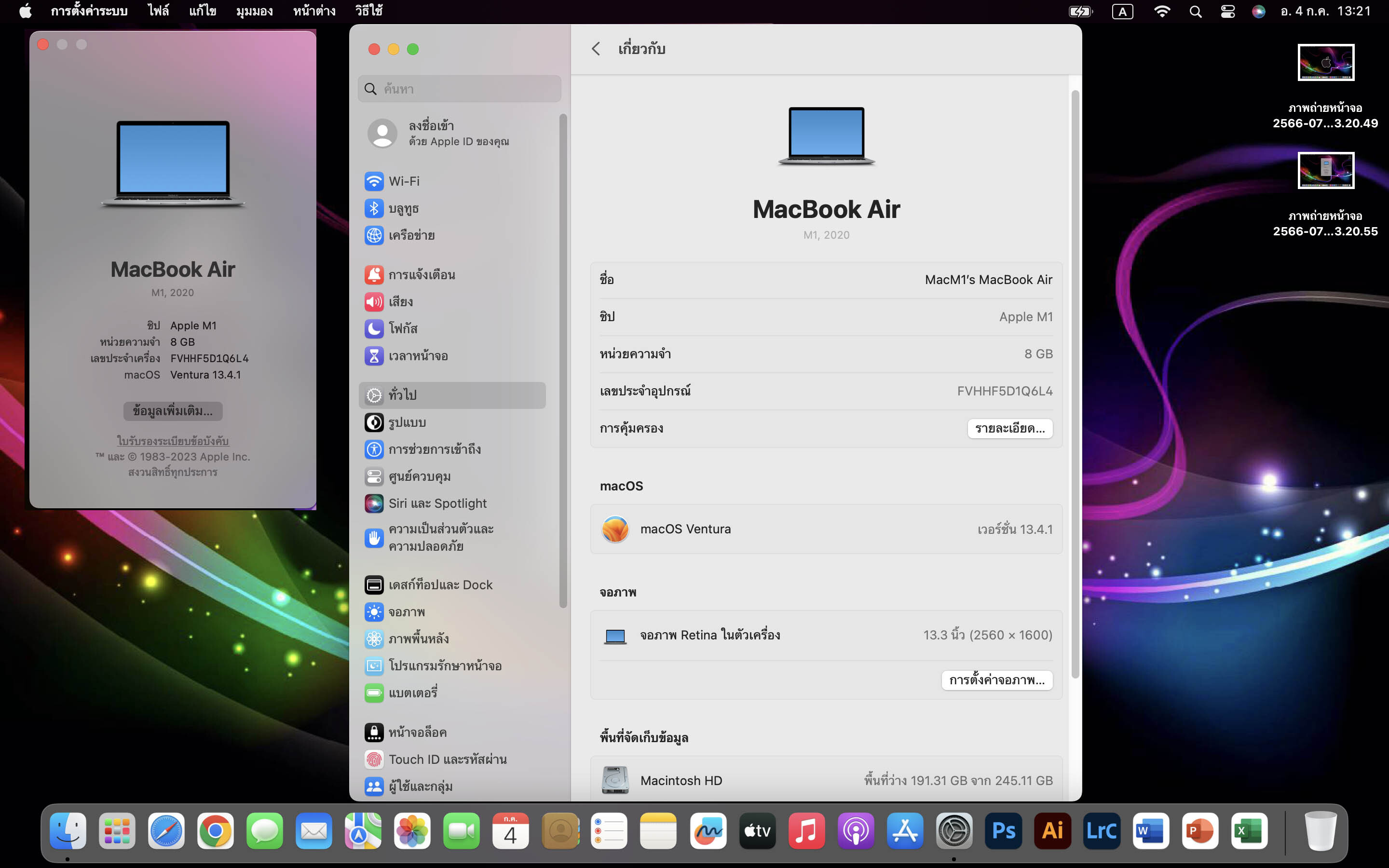Open Wi-Fi settings in the sidebar
1389x868 pixels.
452,181
